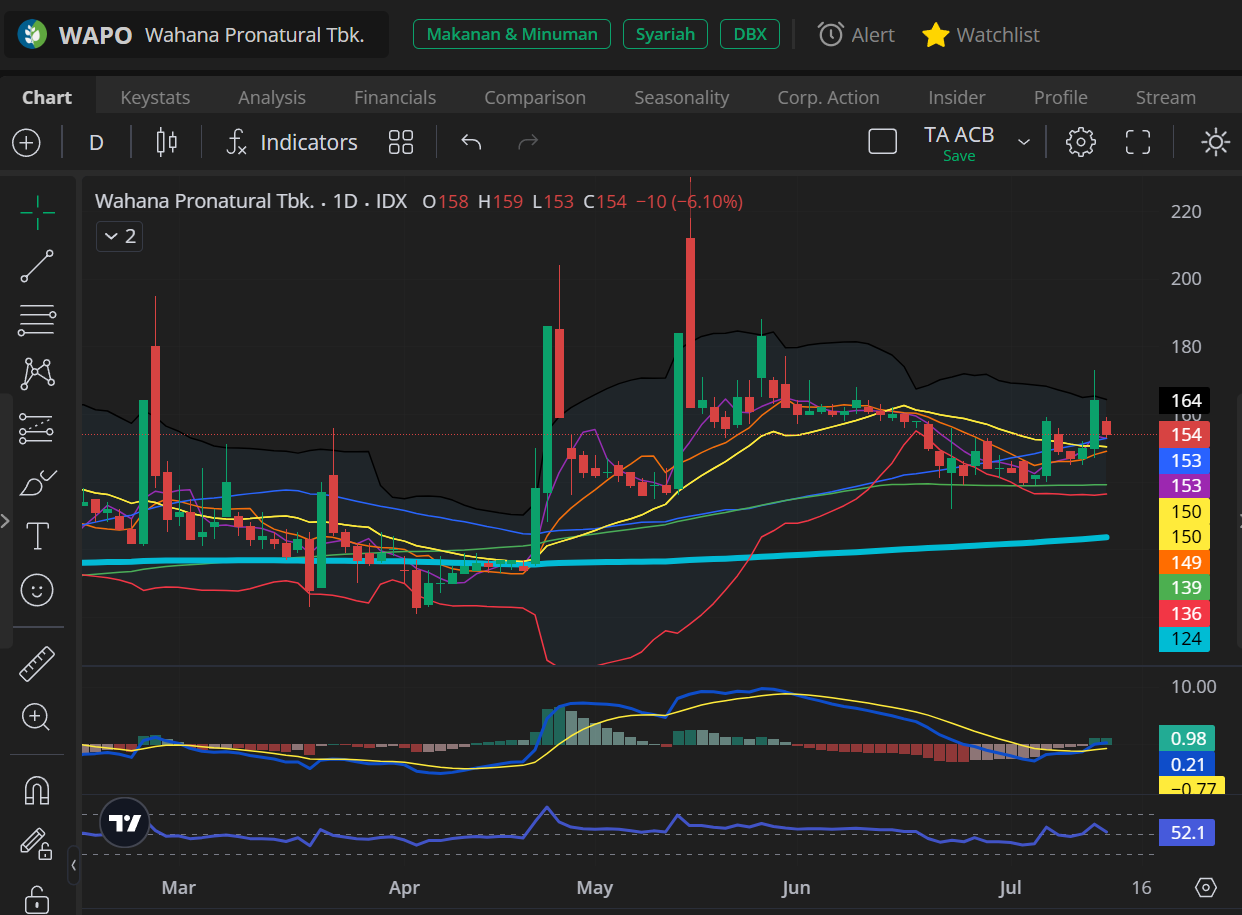Image resolution: width=1242 pixels, height=915 pixels.
Task: Open the Fibonacci retracement tool
Action: pos(37,320)
